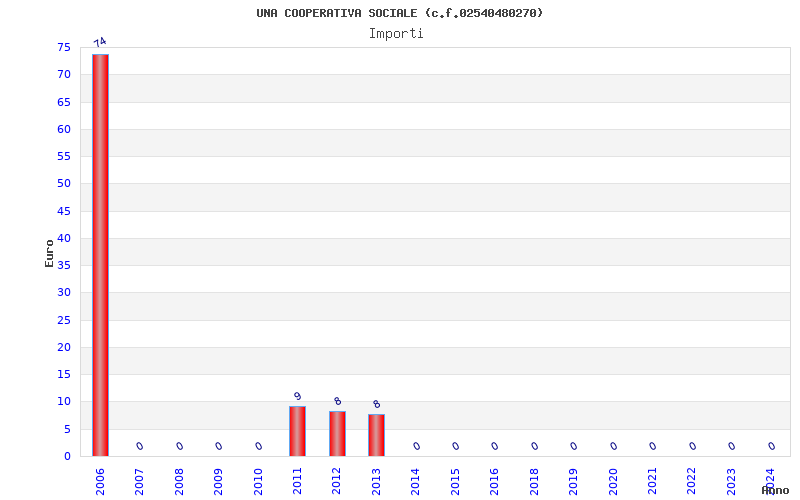
Task: Click the zero value label for 2007
Action: coord(140,446)
